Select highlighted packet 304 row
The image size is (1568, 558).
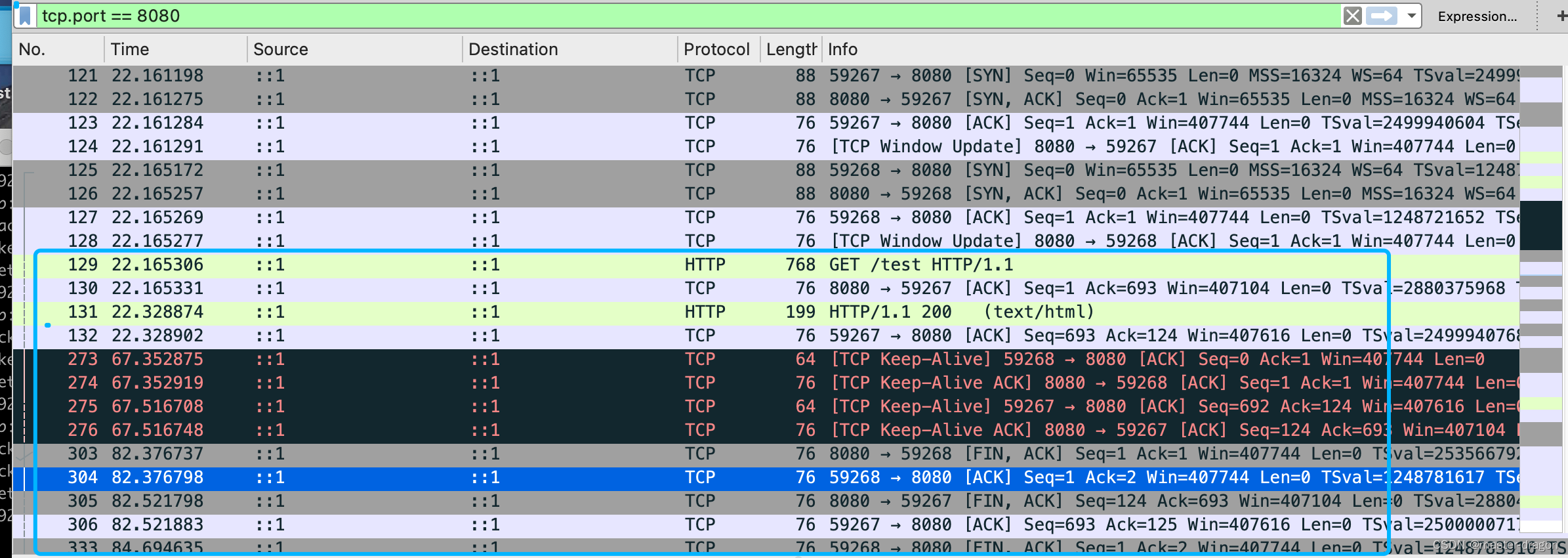tap(766, 478)
